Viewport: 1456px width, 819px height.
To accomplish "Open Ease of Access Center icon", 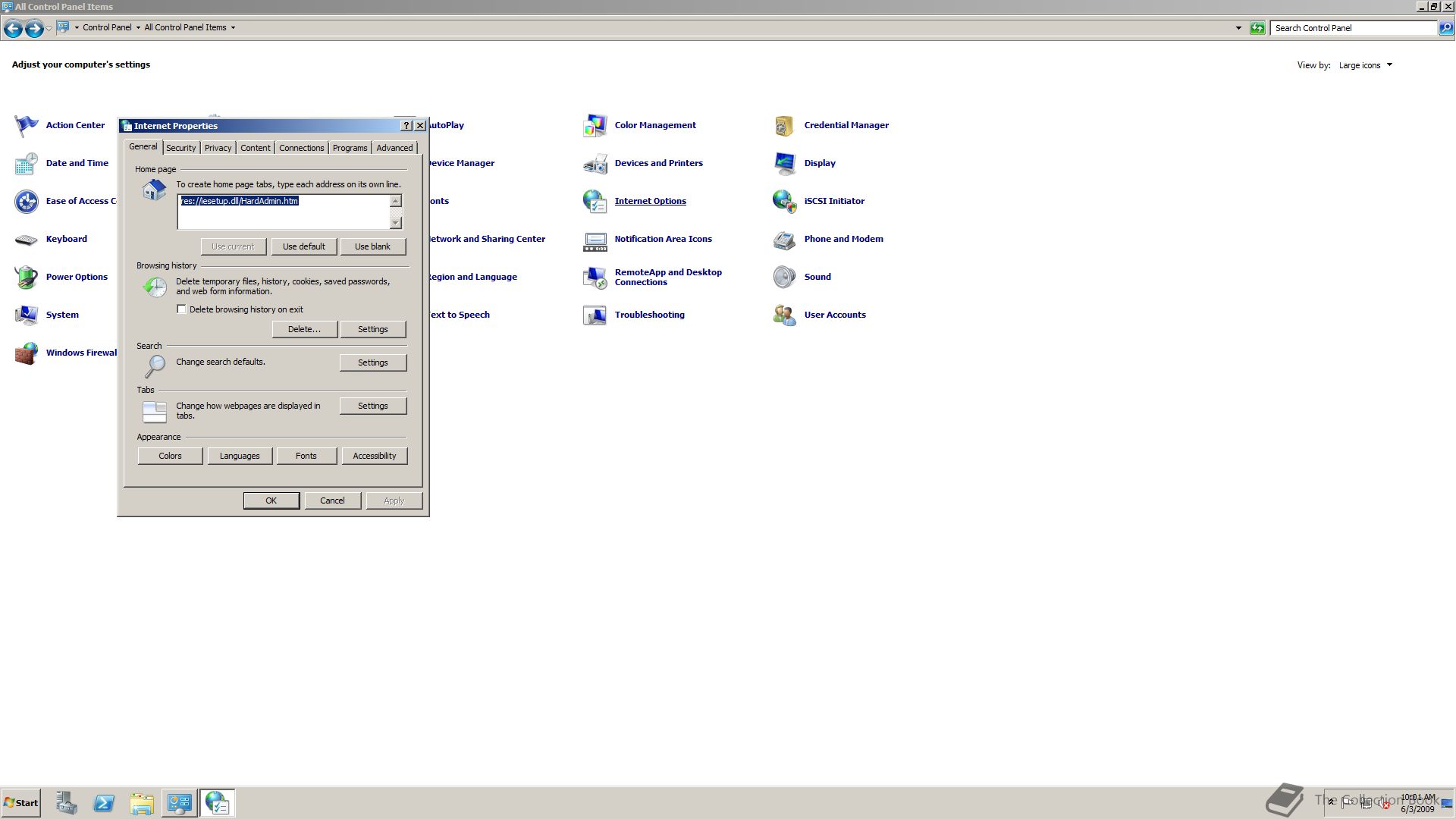I will [x=27, y=201].
